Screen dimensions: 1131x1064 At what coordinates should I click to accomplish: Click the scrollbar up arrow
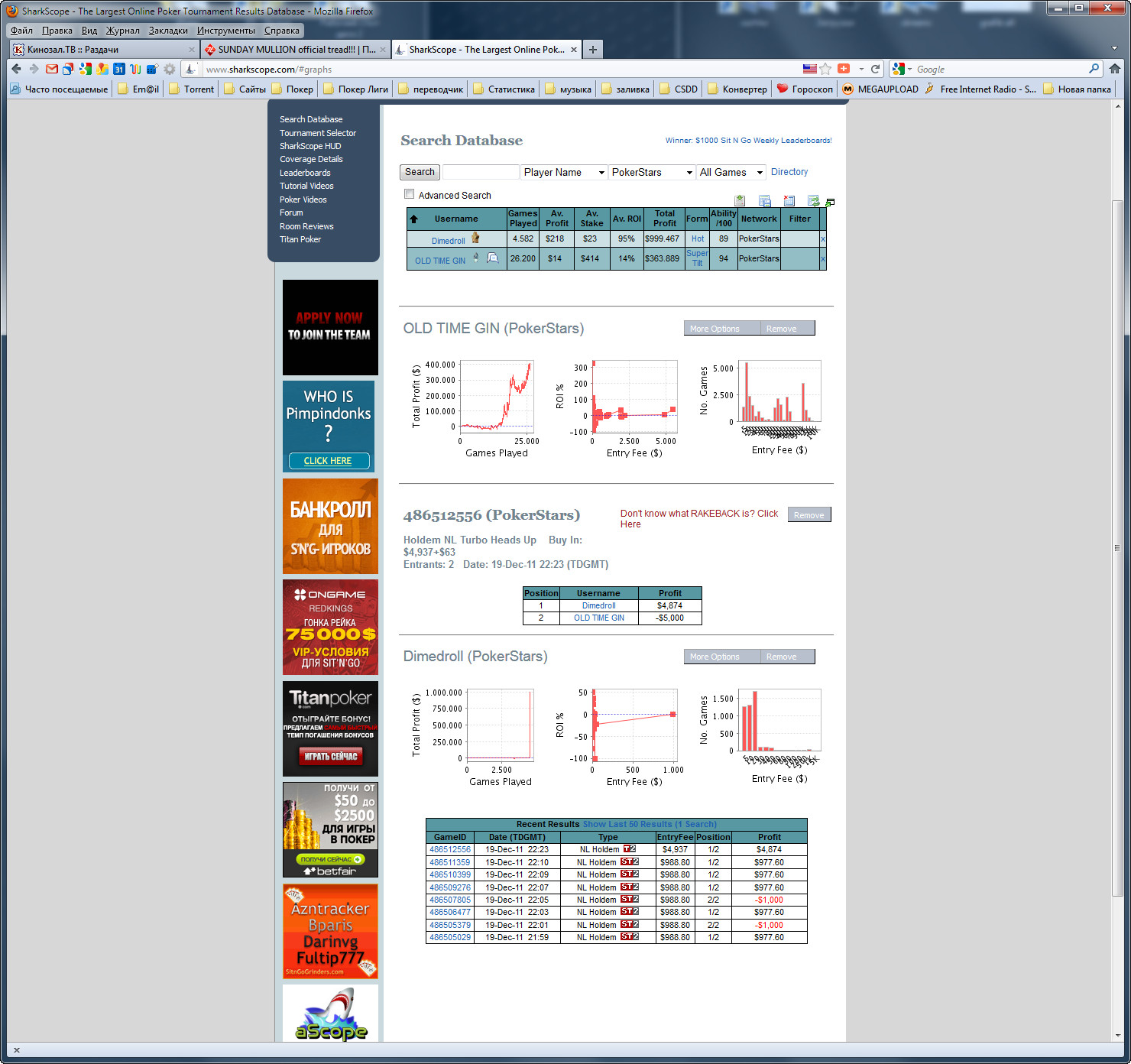pos(1117,106)
